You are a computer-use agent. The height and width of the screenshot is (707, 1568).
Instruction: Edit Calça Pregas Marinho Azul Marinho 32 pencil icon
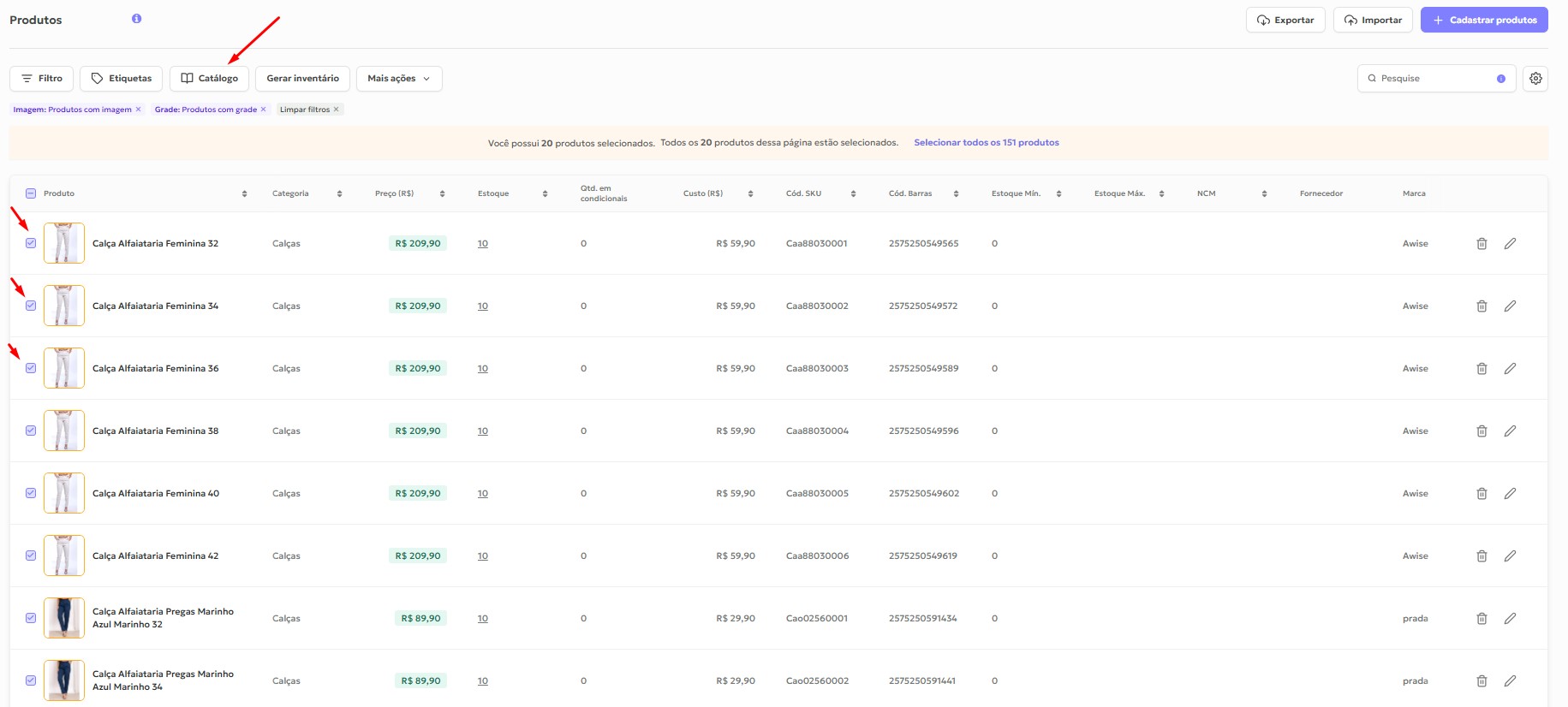tap(1510, 619)
